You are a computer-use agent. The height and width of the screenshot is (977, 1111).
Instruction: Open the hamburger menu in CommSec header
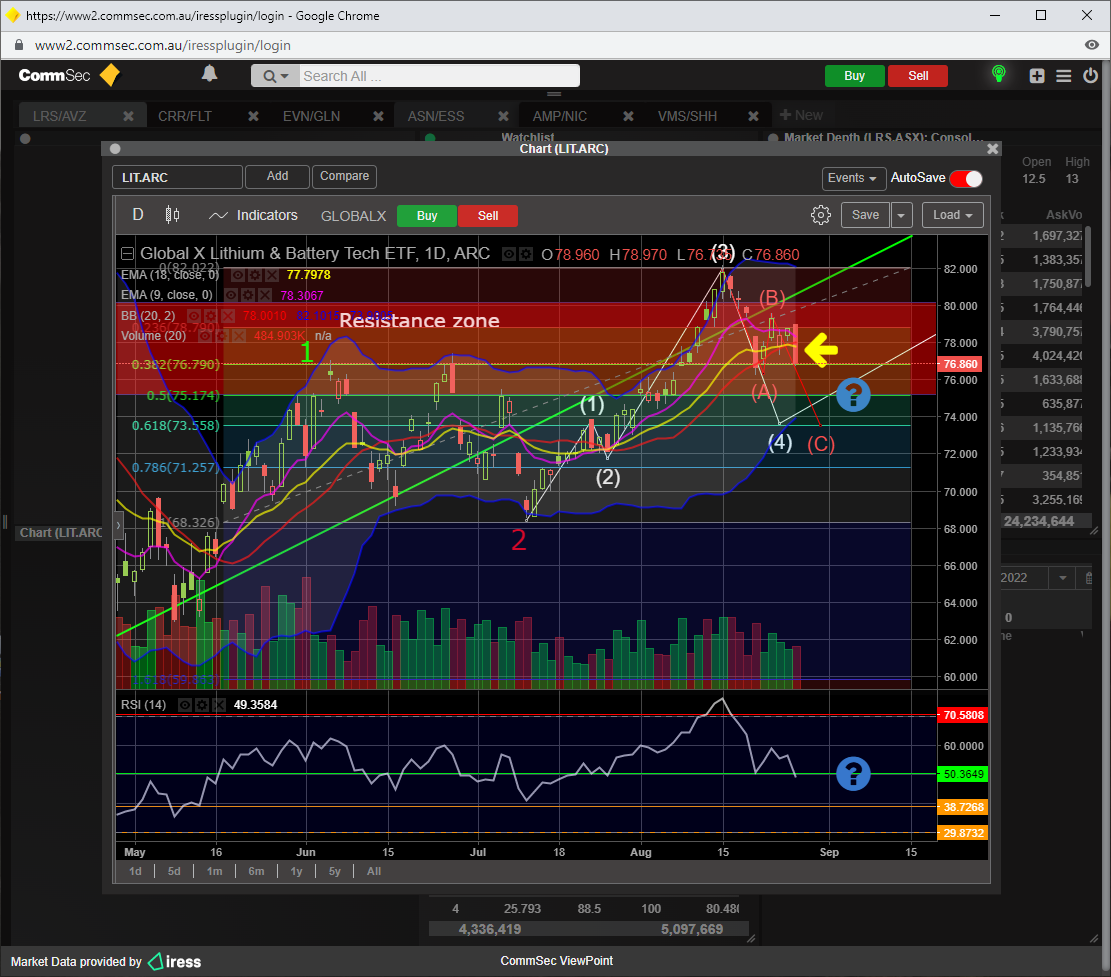(x=1064, y=76)
